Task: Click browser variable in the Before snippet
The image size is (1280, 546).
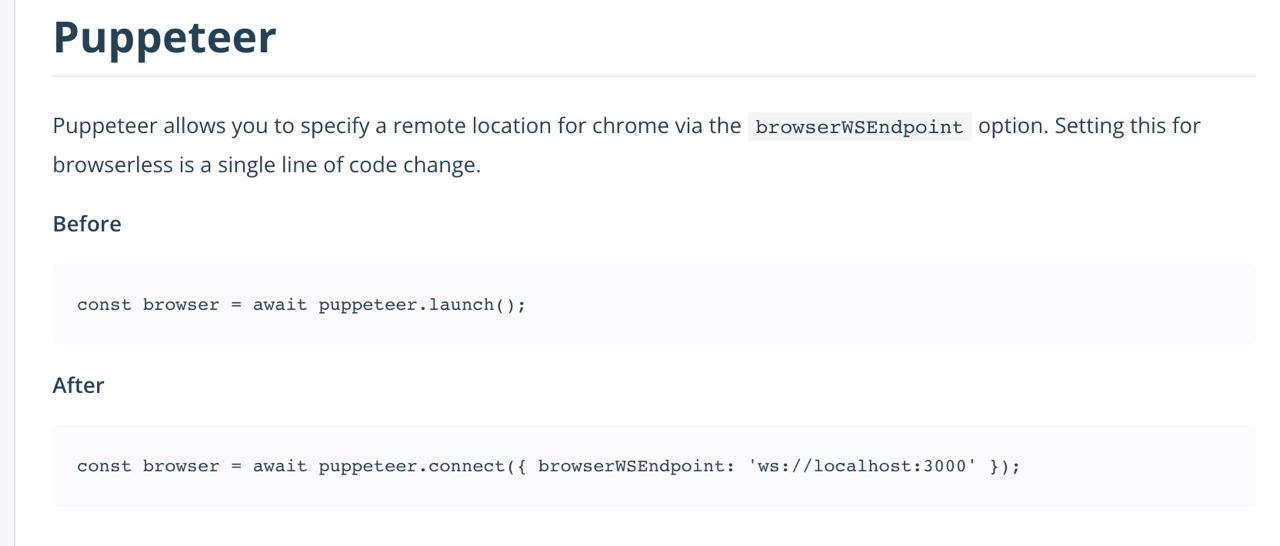Action: click(x=181, y=305)
